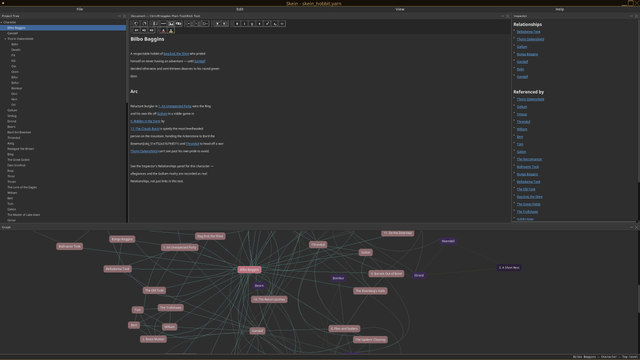Set Heading 1 style with H1 icon

tap(136, 30)
